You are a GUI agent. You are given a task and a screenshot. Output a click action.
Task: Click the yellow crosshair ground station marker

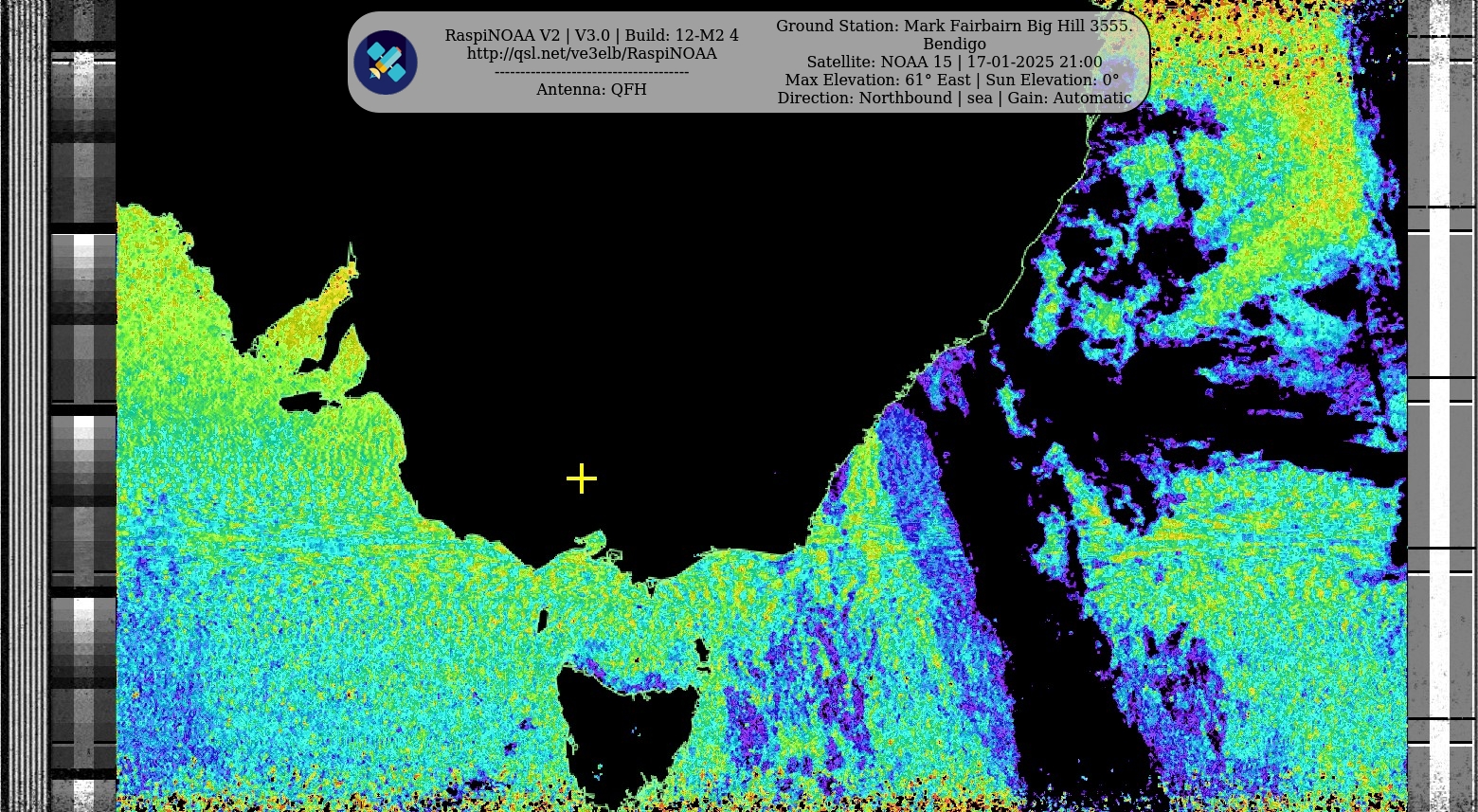tap(582, 478)
